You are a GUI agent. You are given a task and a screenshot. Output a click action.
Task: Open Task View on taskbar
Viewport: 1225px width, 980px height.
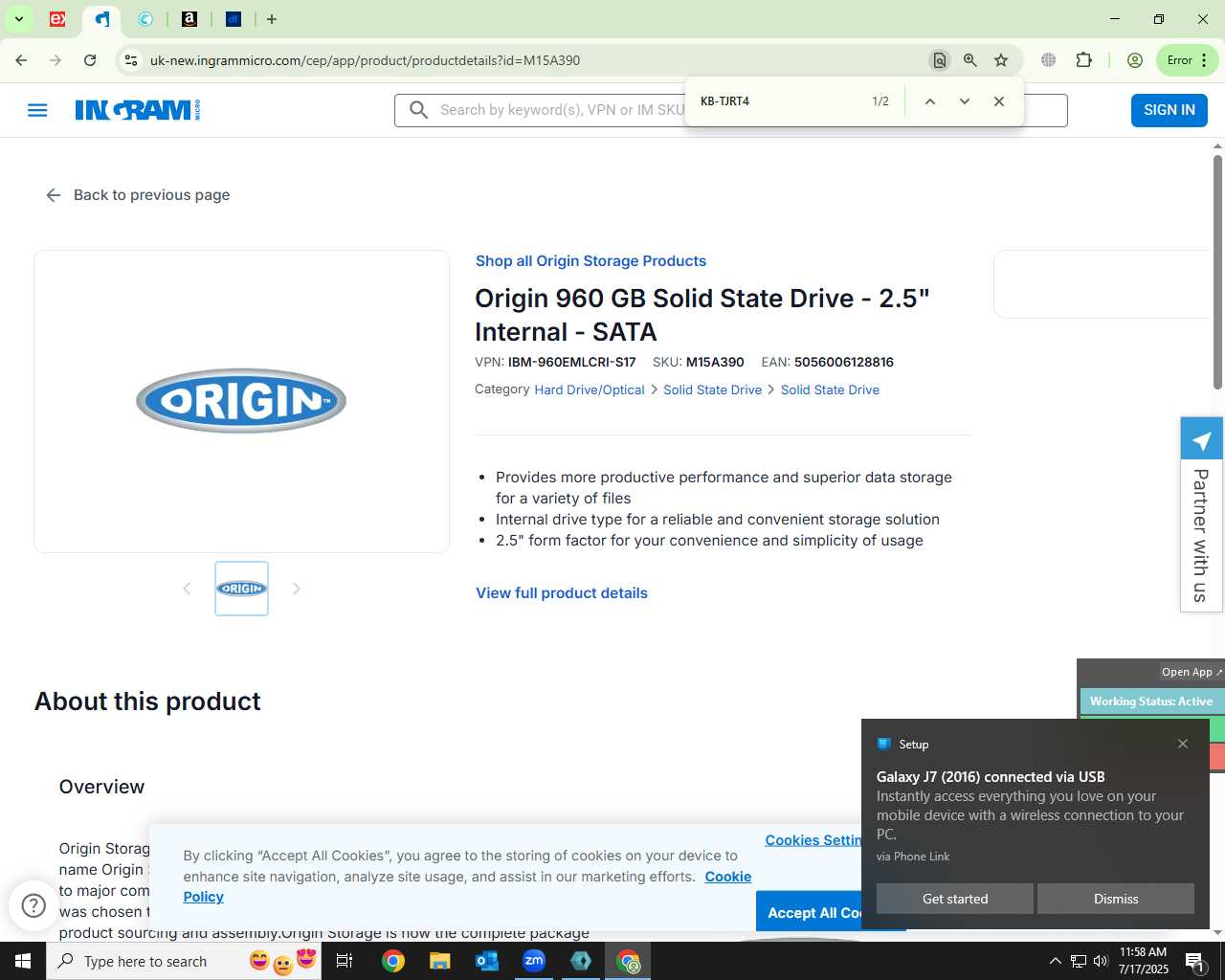[x=345, y=961]
